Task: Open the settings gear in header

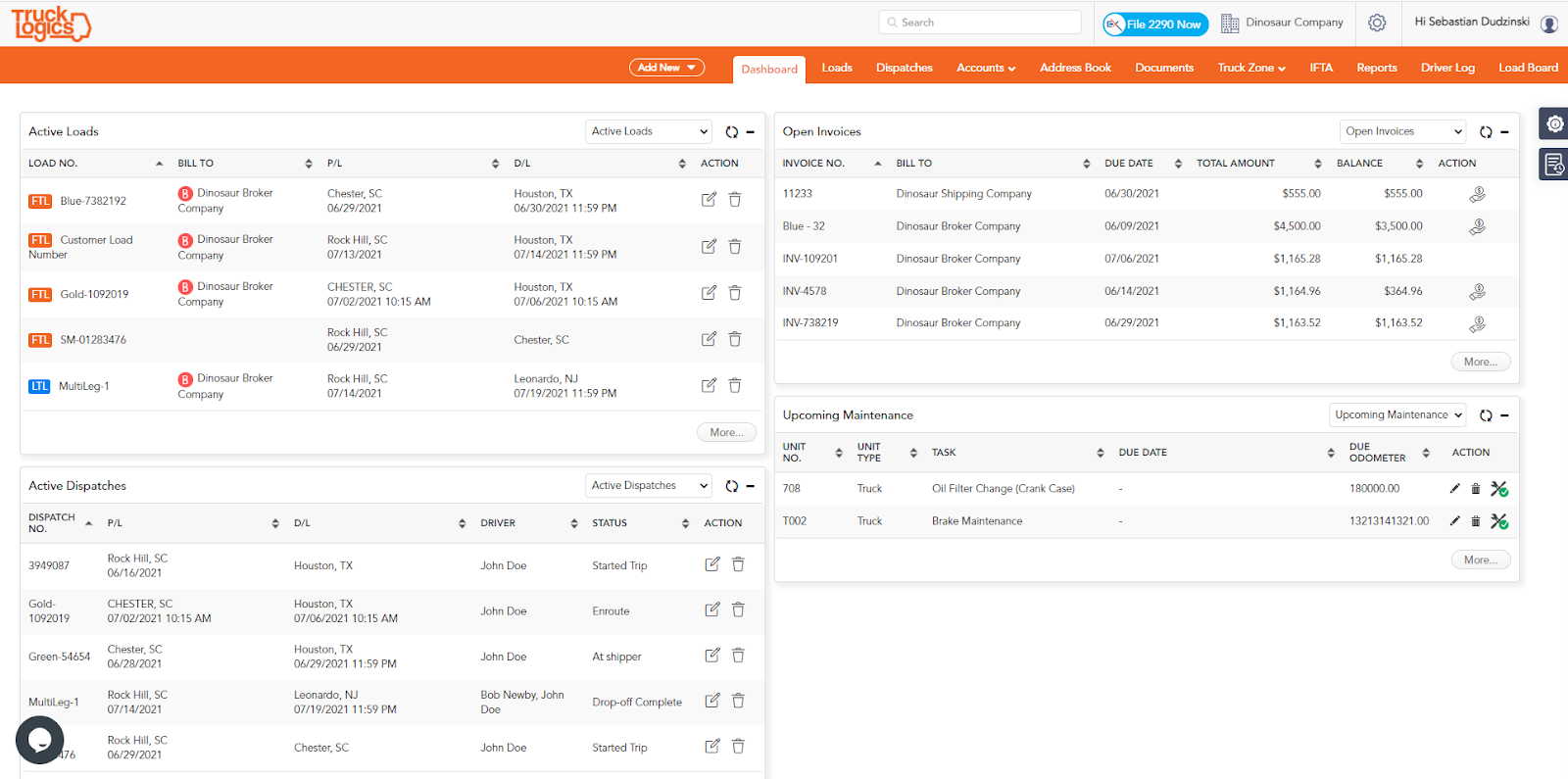Action: point(1377,23)
